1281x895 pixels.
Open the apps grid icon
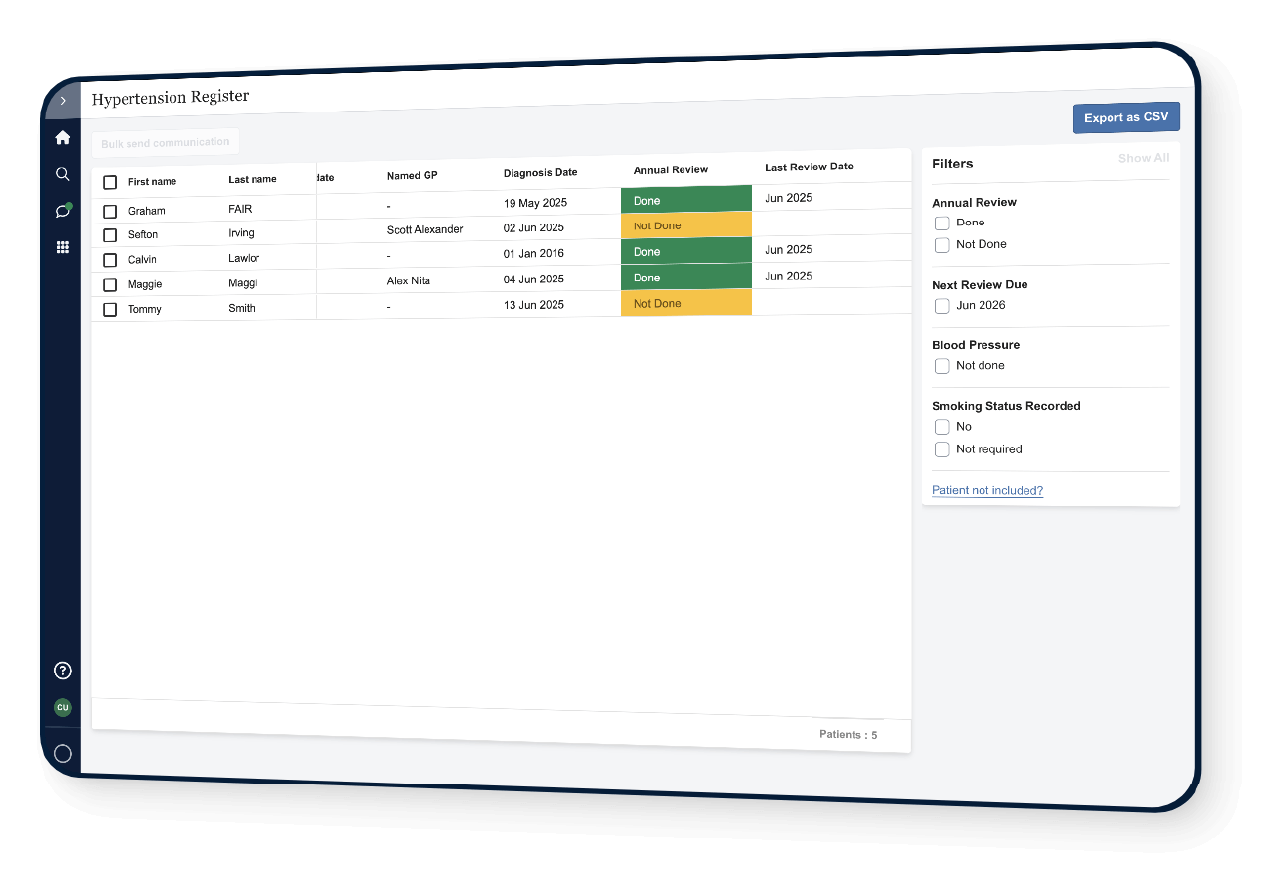click(63, 247)
